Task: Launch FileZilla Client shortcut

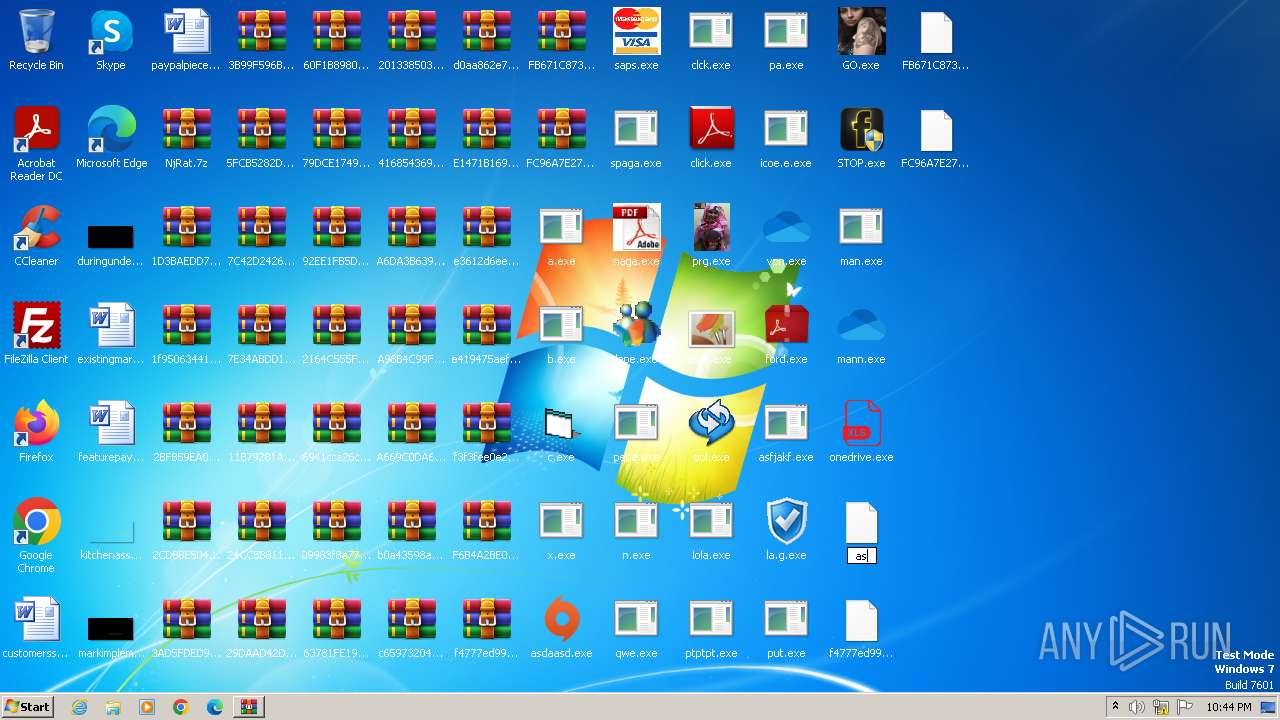Action: (x=36, y=334)
